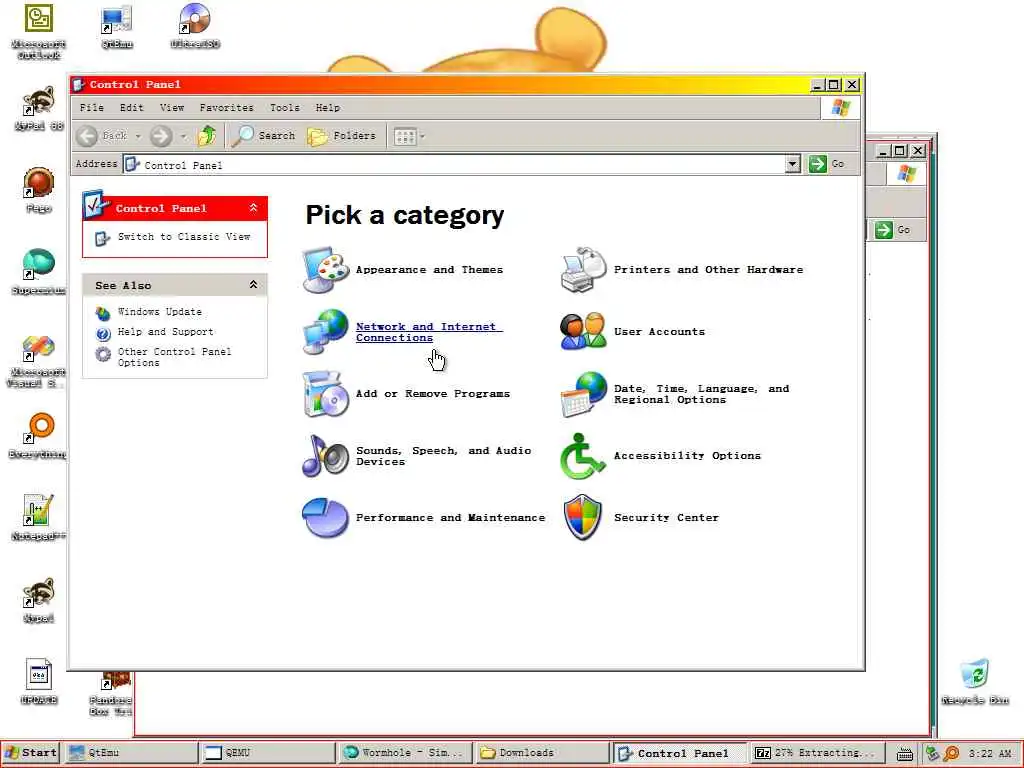Open Appearance and Themes category icon
Viewport: 1024px width, 768px height.
click(x=326, y=270)
